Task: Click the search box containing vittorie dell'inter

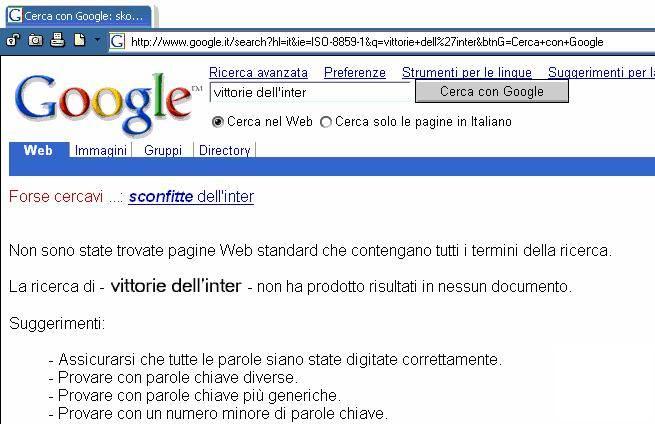Action: (311, 92)
